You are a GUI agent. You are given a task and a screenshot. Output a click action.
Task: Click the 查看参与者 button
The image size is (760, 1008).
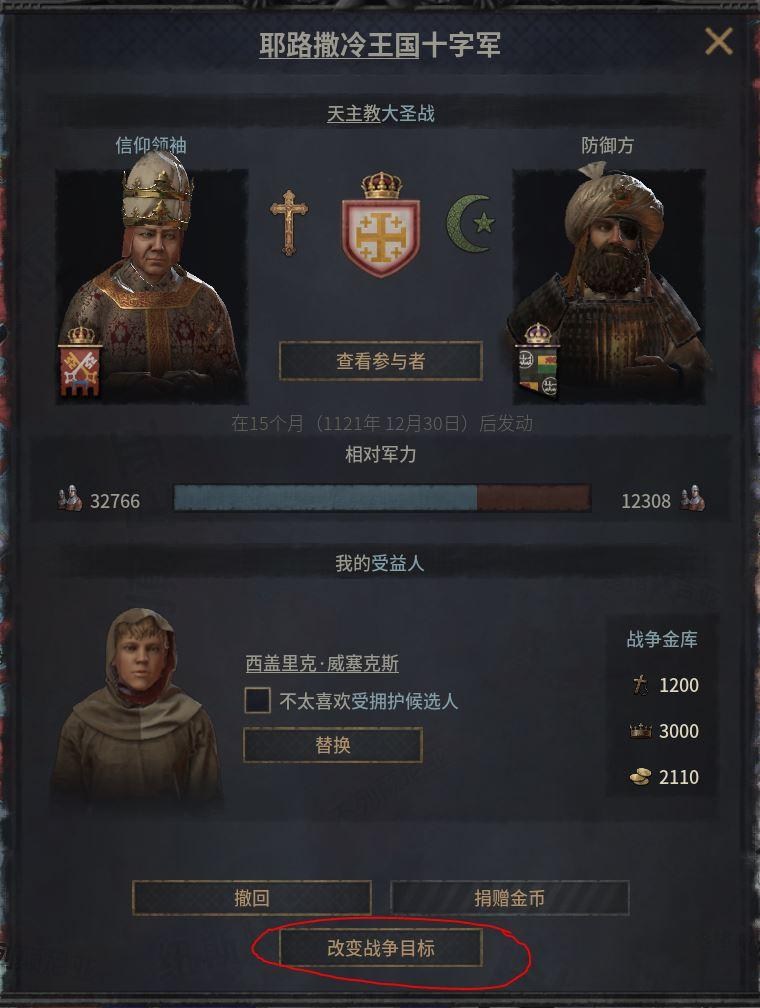pyautogui.click(x=381, y=361)
